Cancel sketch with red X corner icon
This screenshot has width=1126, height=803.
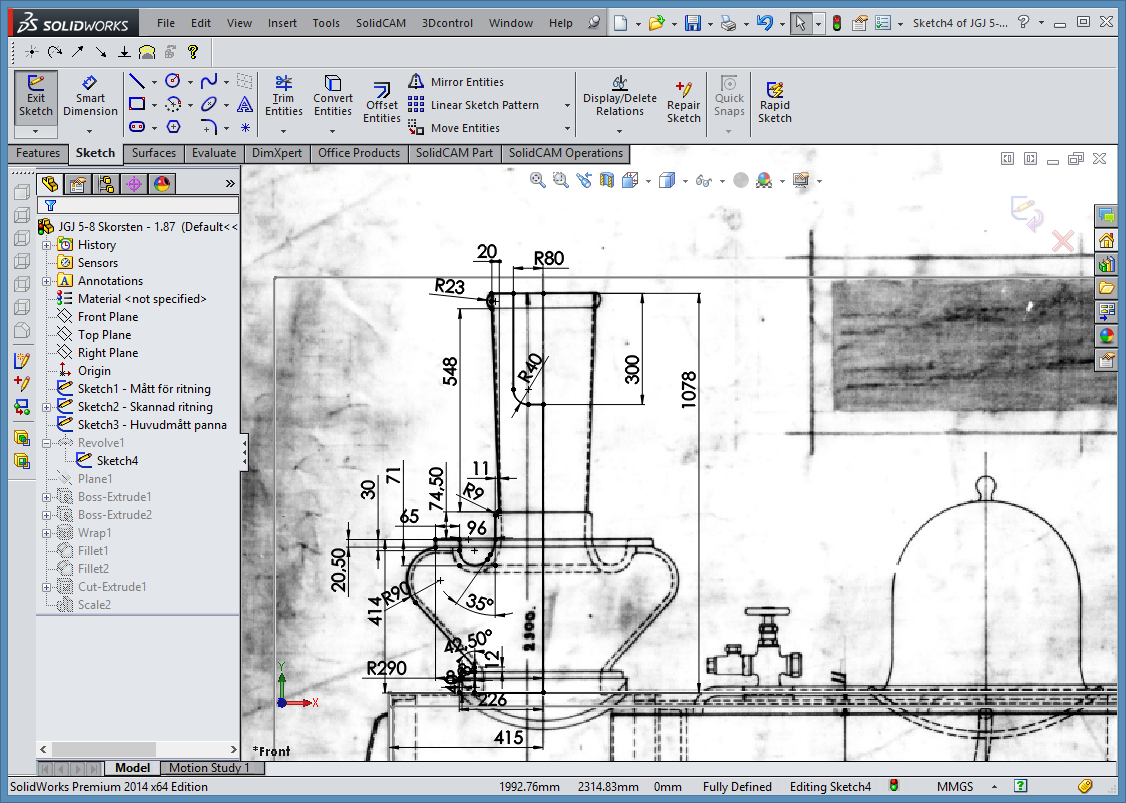[x=1063, y=241]
